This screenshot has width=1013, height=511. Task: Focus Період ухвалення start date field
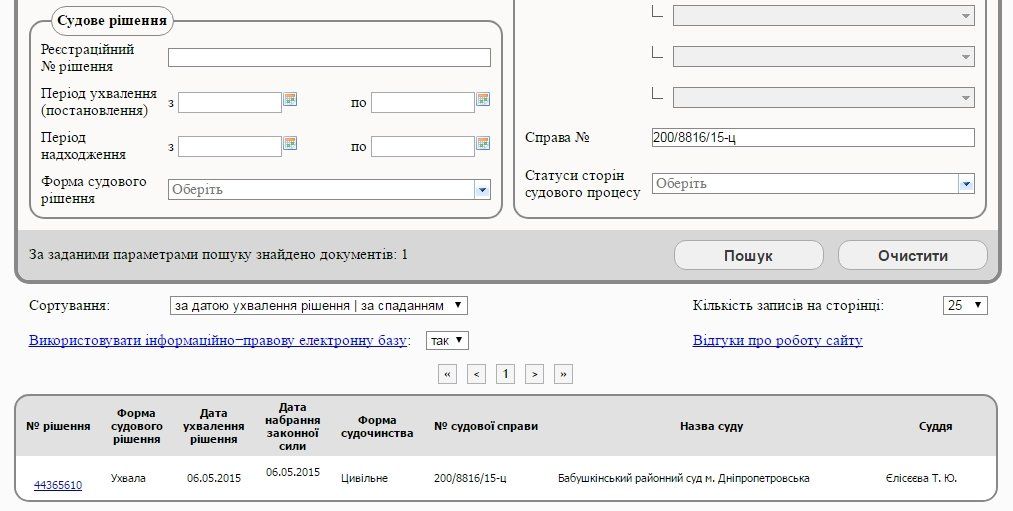coord(230,102)
